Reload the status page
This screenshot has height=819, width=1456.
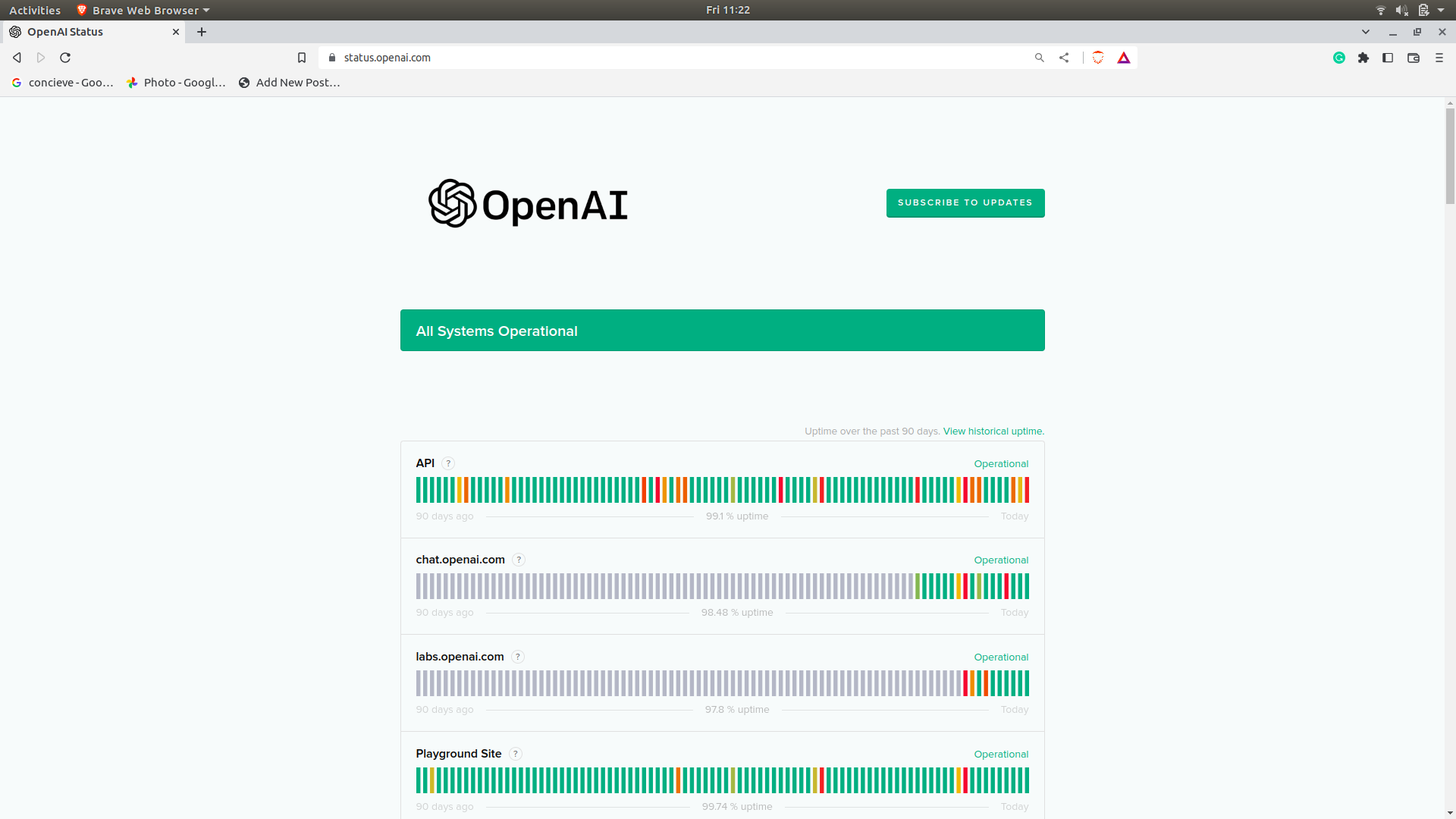[65, 58]
